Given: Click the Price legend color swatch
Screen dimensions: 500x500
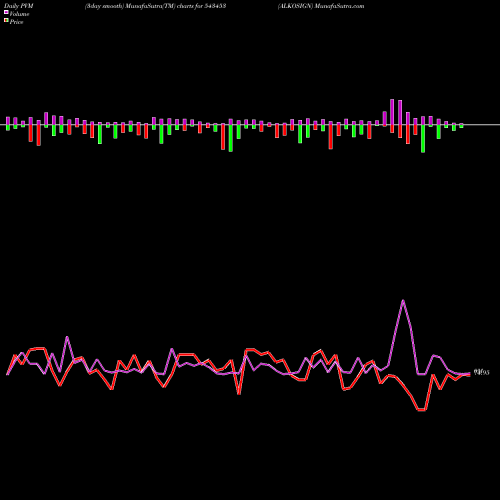Looking at the screenshot, I should [6, 21].
